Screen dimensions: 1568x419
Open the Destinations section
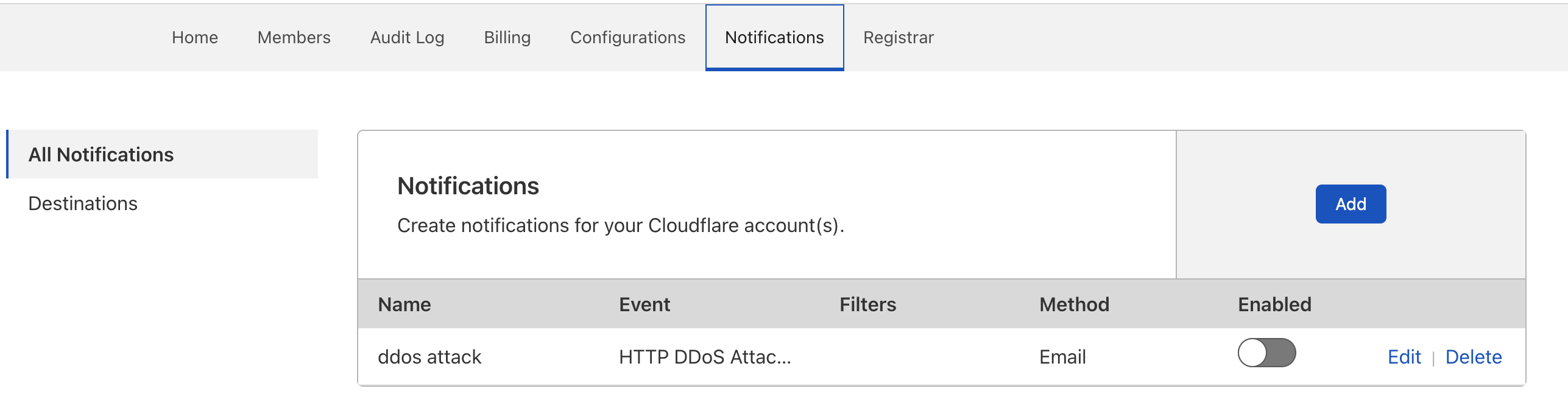click(x=83, y=203)
